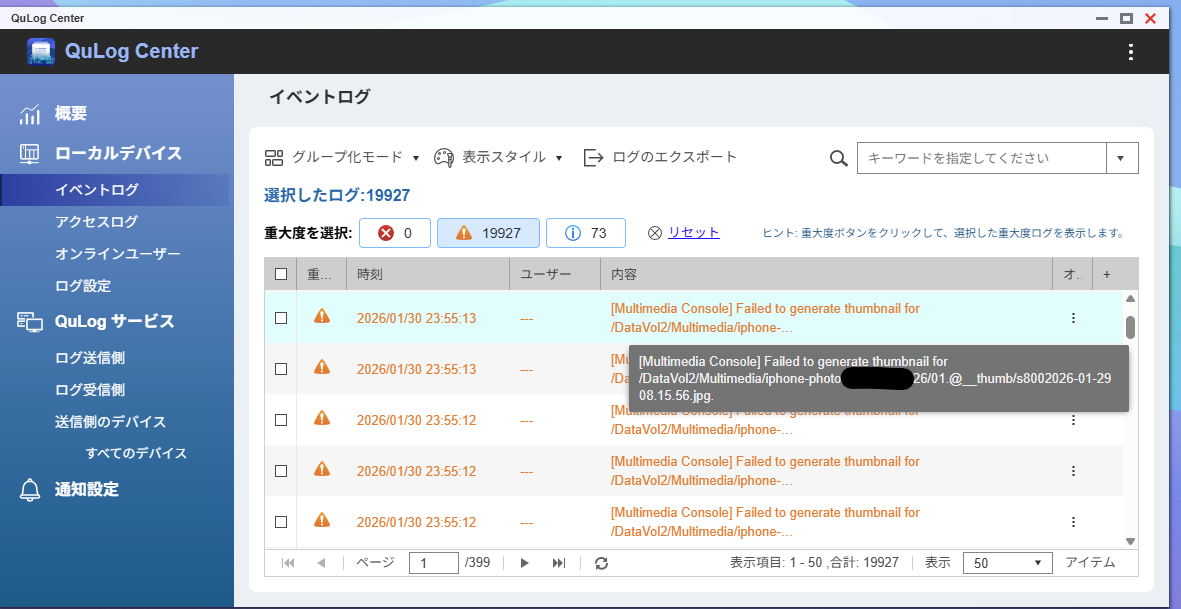Click the リセット link
Image resolution: width=1181 pixels, height=609 pixels.
693,232
